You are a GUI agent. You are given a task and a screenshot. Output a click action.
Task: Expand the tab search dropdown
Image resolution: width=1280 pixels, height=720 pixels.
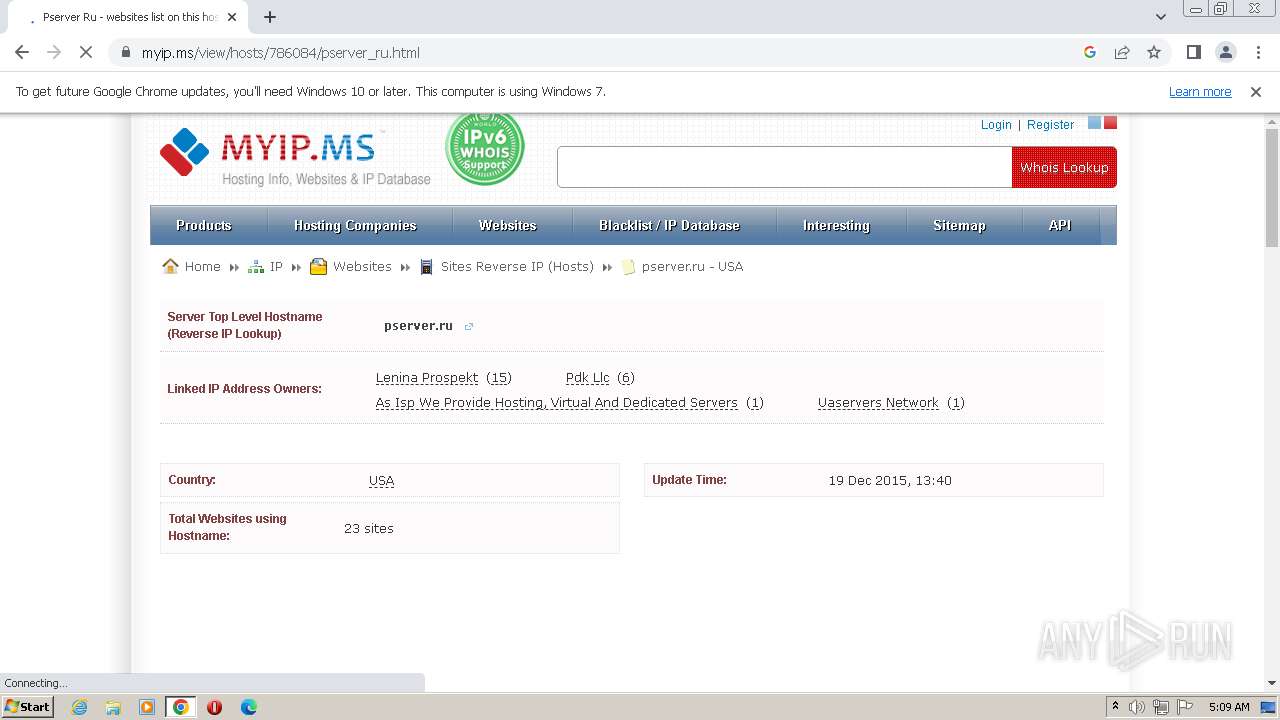coord(1161,17)
